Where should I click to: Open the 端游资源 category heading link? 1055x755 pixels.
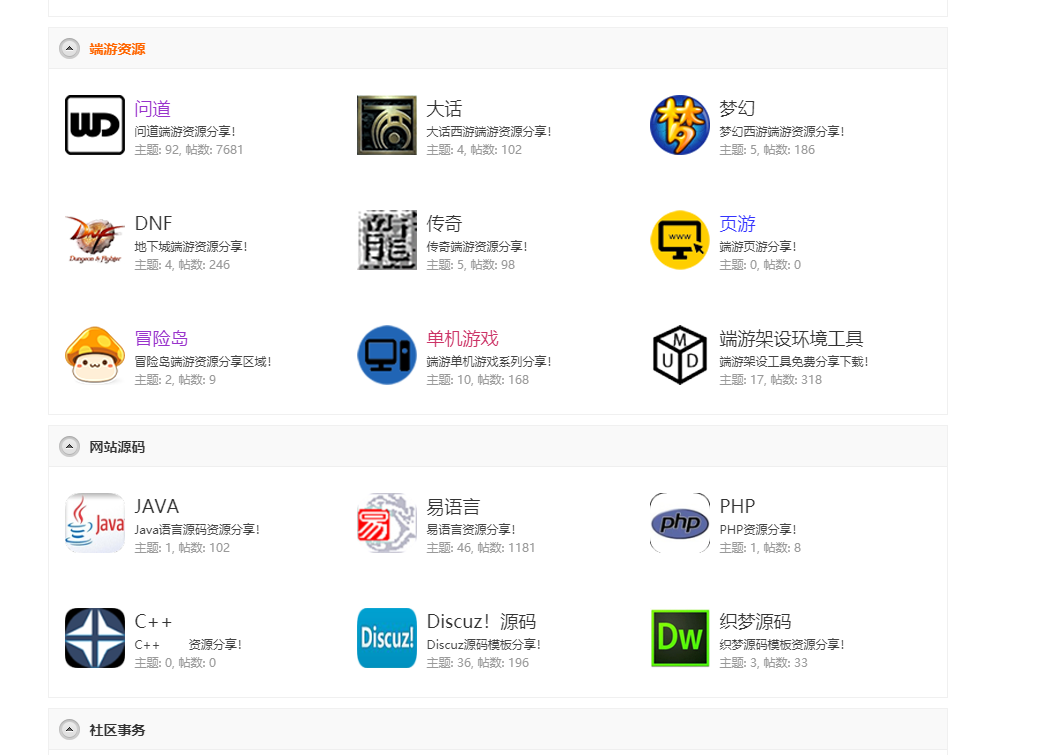[x=117, y=49]
